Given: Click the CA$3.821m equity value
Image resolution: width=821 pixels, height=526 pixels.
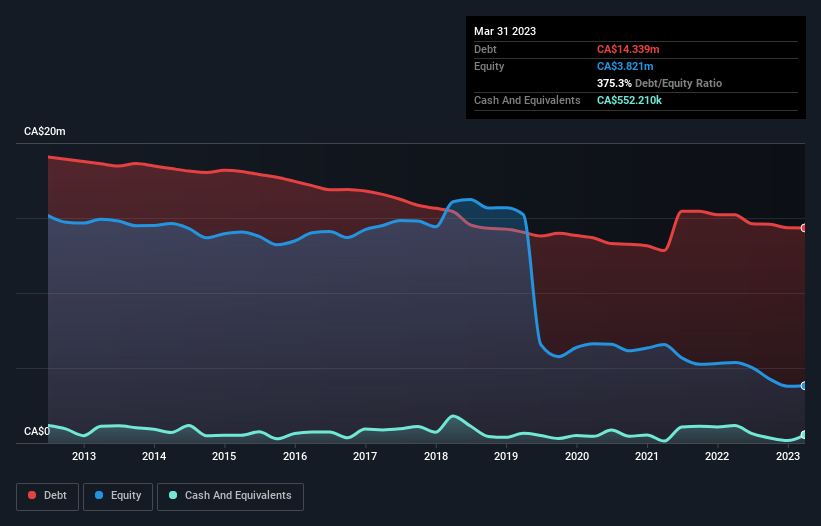Looking at the screenshot, I should click(625, 66).
